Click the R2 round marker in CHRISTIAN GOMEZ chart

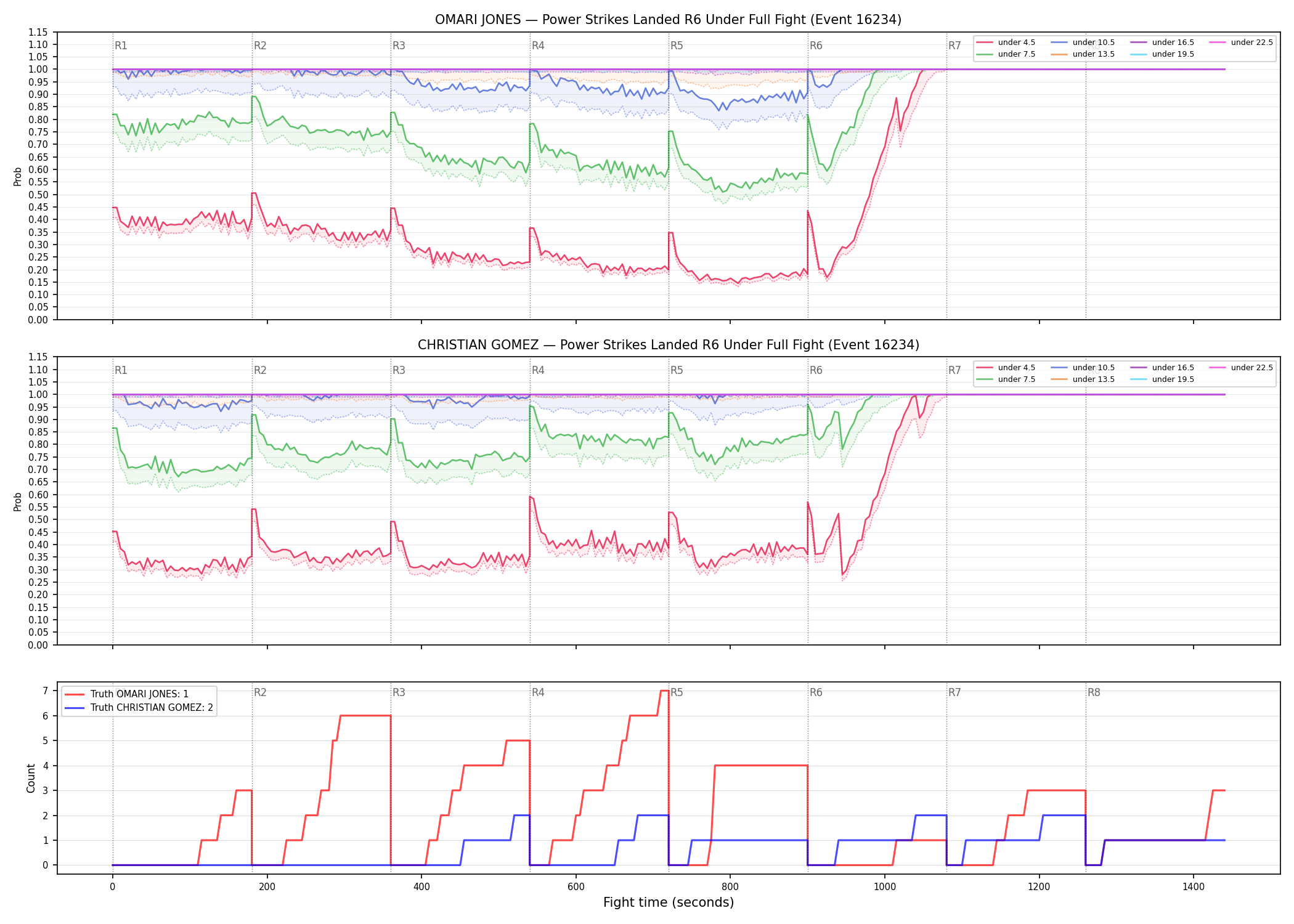(x=260, y=370)
